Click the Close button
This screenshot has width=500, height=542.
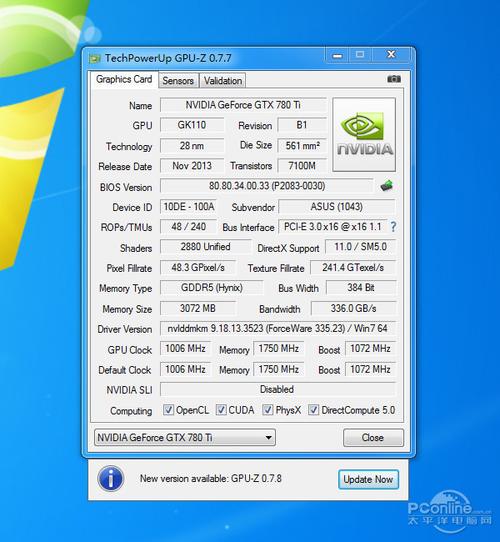pyautogui.click(x=373, y=438)
